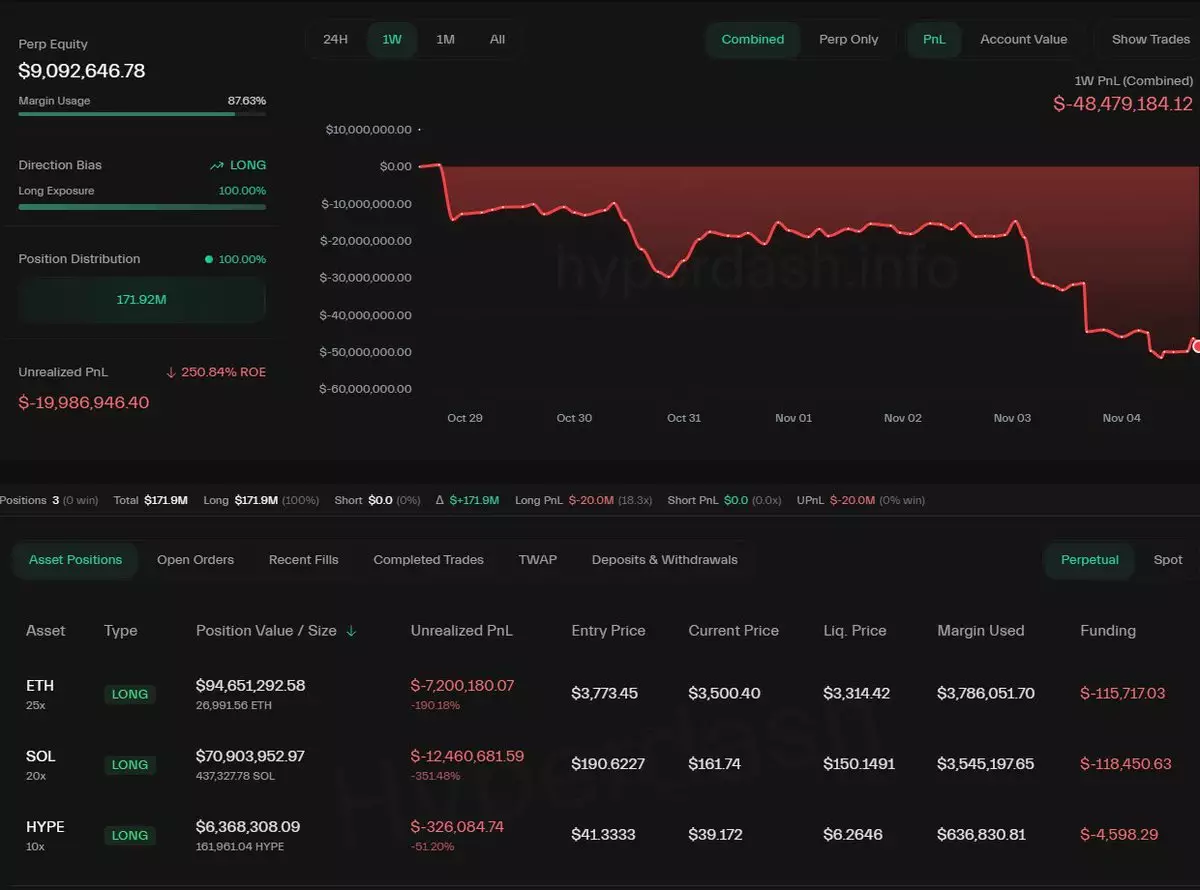The image size is (1200, 890).
Task: Toggle chart to Account Value view
Action: tap(1023, 40)
